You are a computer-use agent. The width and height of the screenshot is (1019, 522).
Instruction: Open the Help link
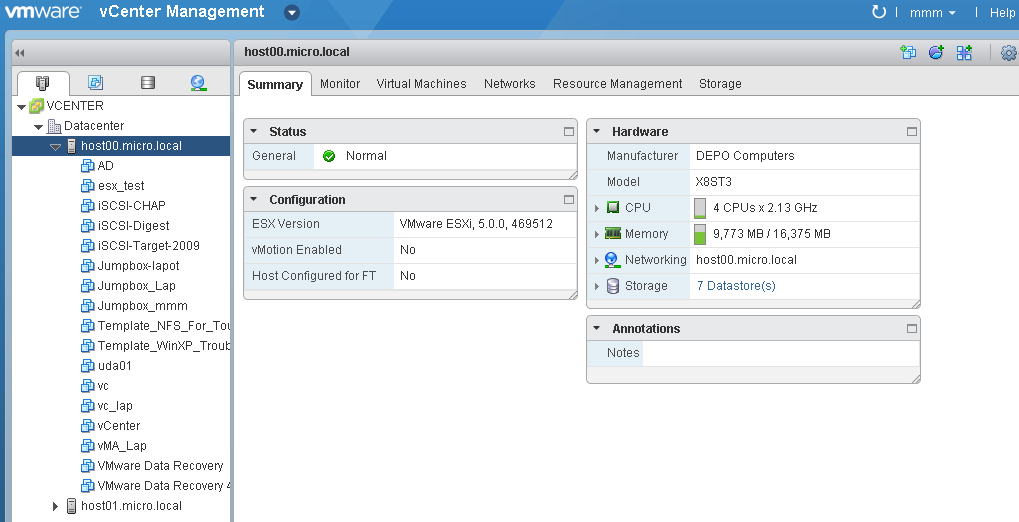coord(1003,12)
